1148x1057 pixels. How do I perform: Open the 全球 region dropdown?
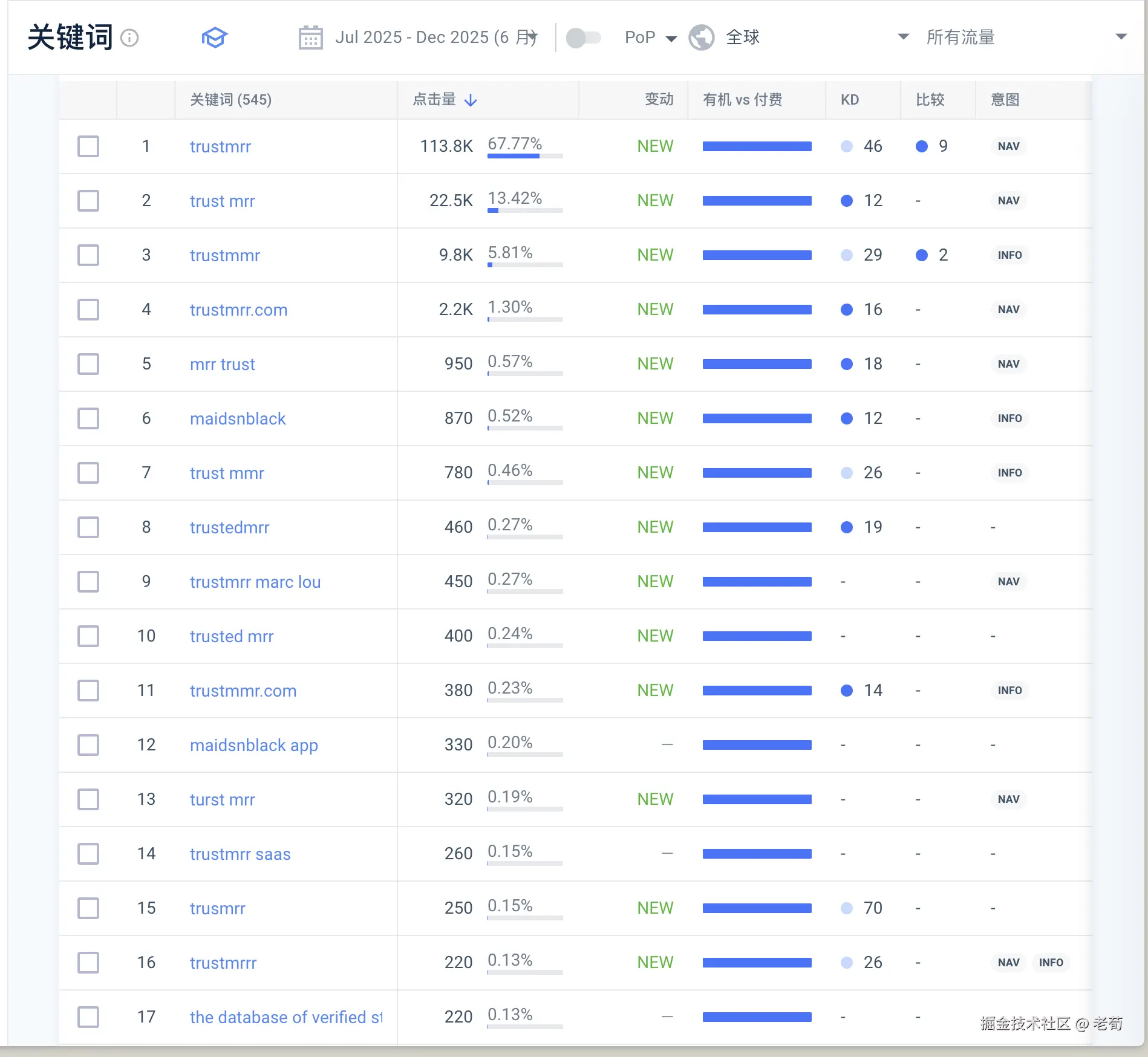[x=800, y=37]
